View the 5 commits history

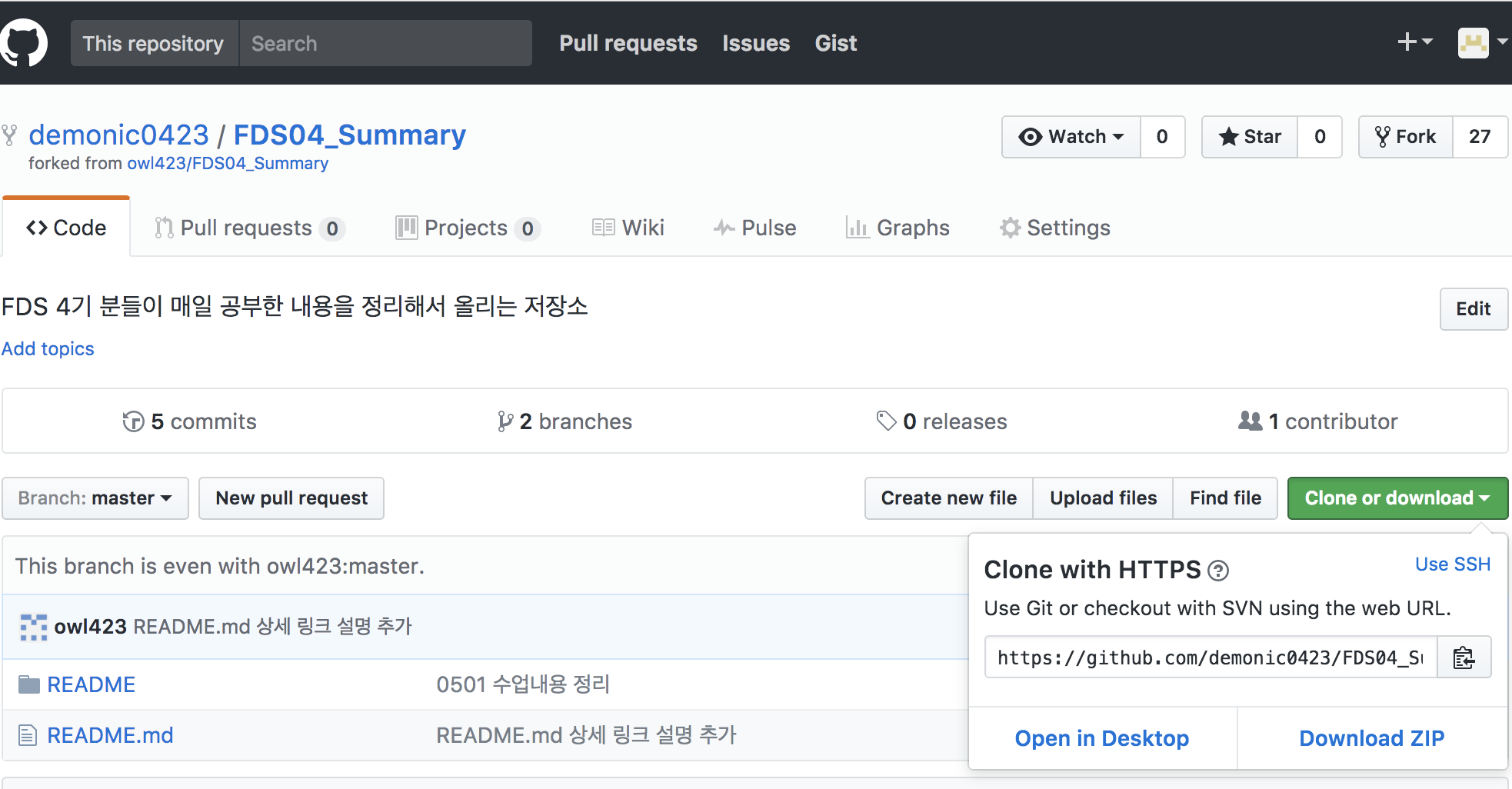(189, 421)
